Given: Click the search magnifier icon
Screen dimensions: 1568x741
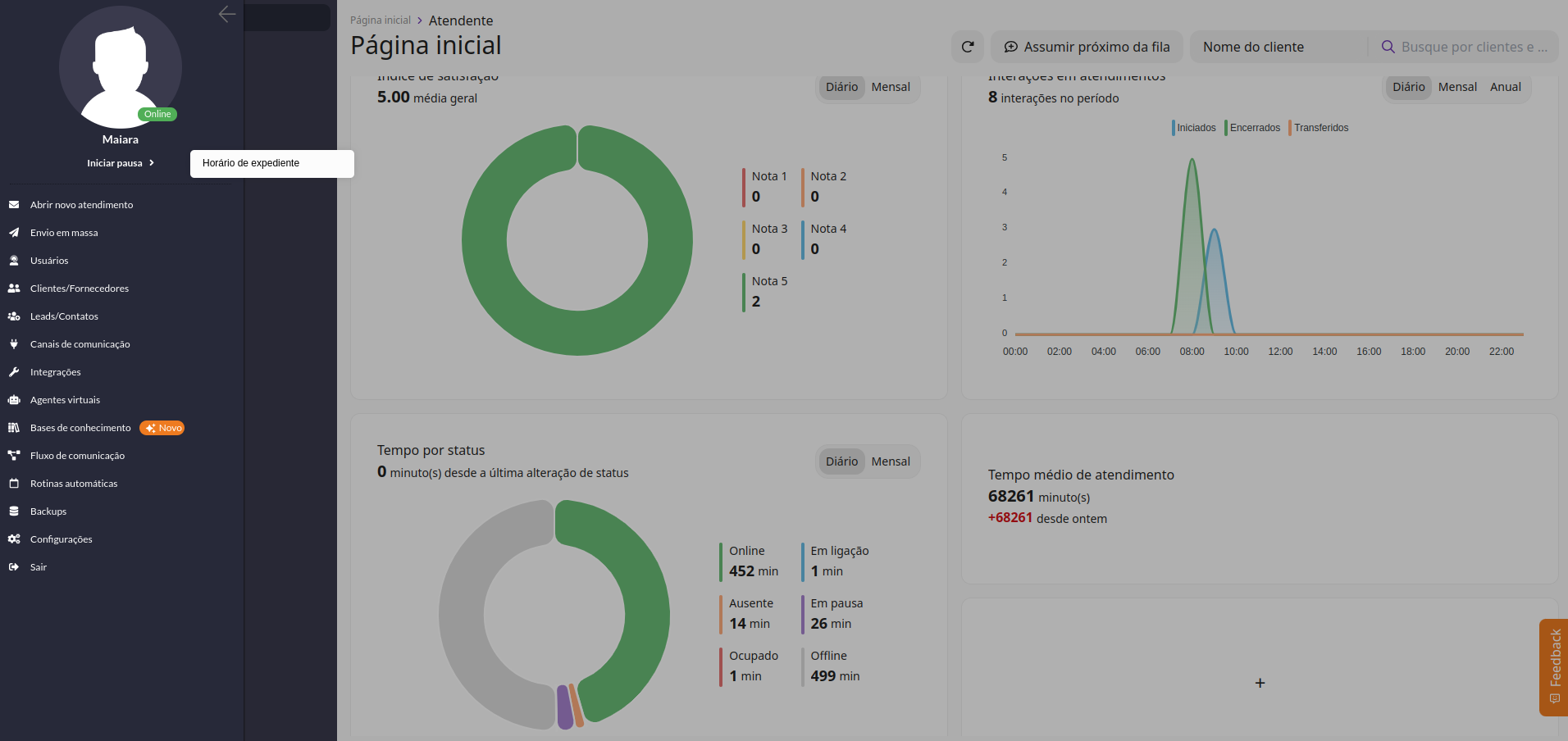Looking at the screenshot, I should [1388, 47].
